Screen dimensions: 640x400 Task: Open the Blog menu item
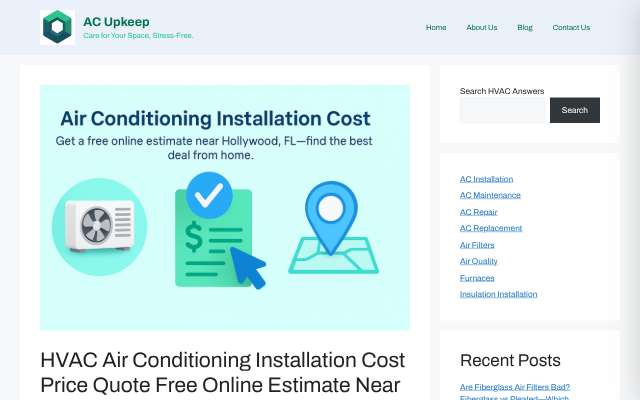(x=525, y=27)
